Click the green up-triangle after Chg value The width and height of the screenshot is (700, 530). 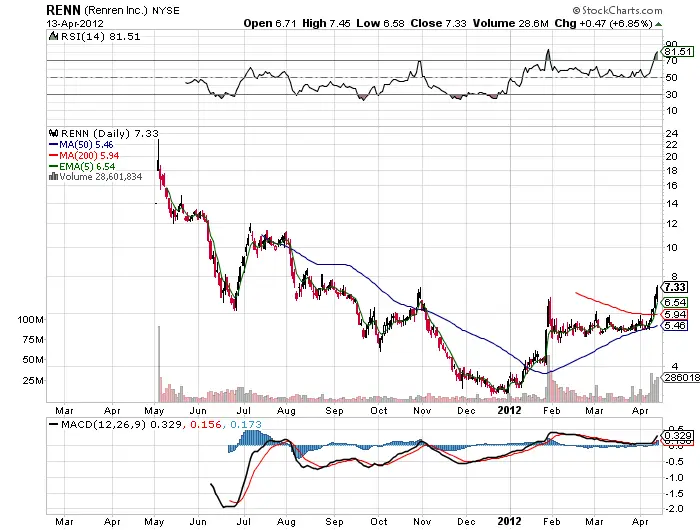click(658, 24)
